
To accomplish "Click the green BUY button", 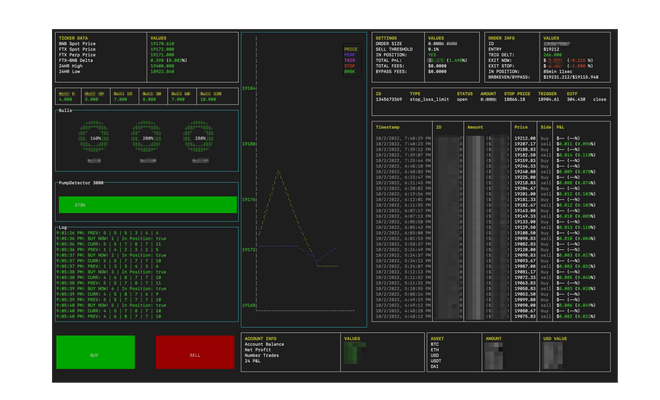I will point(96,352).
